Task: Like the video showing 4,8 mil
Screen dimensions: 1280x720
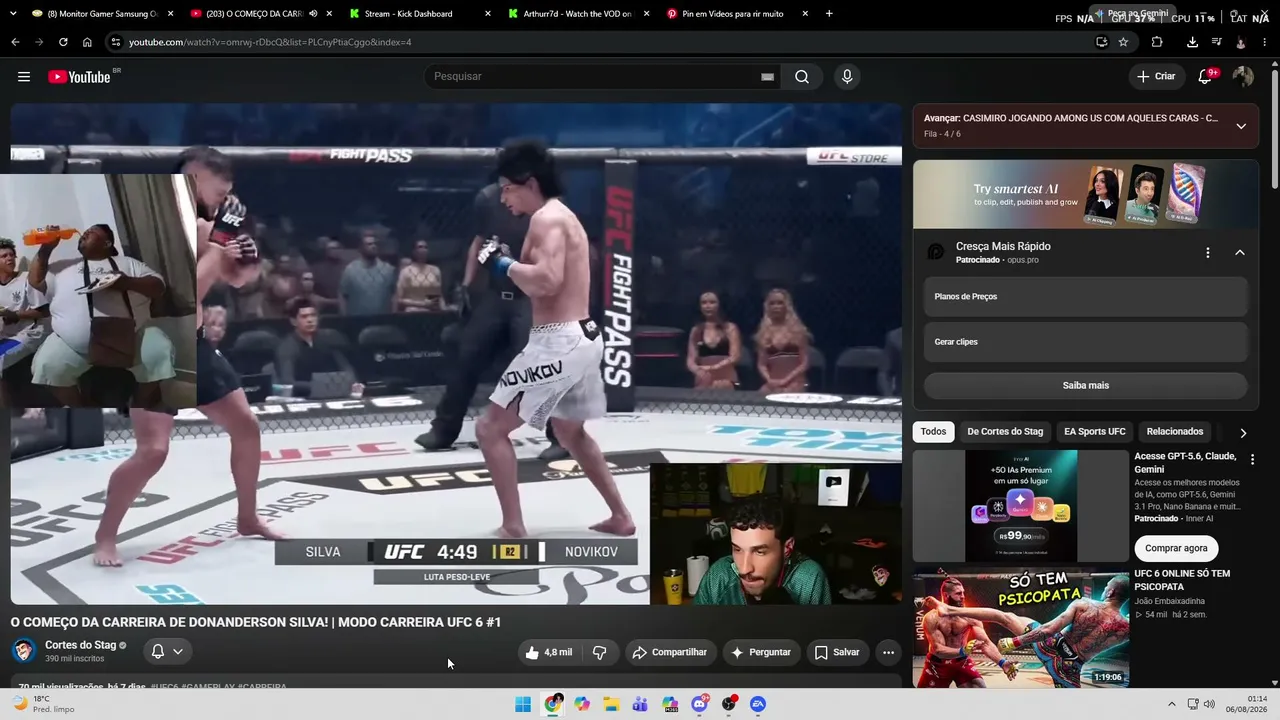Action: (x=548, y=652)
